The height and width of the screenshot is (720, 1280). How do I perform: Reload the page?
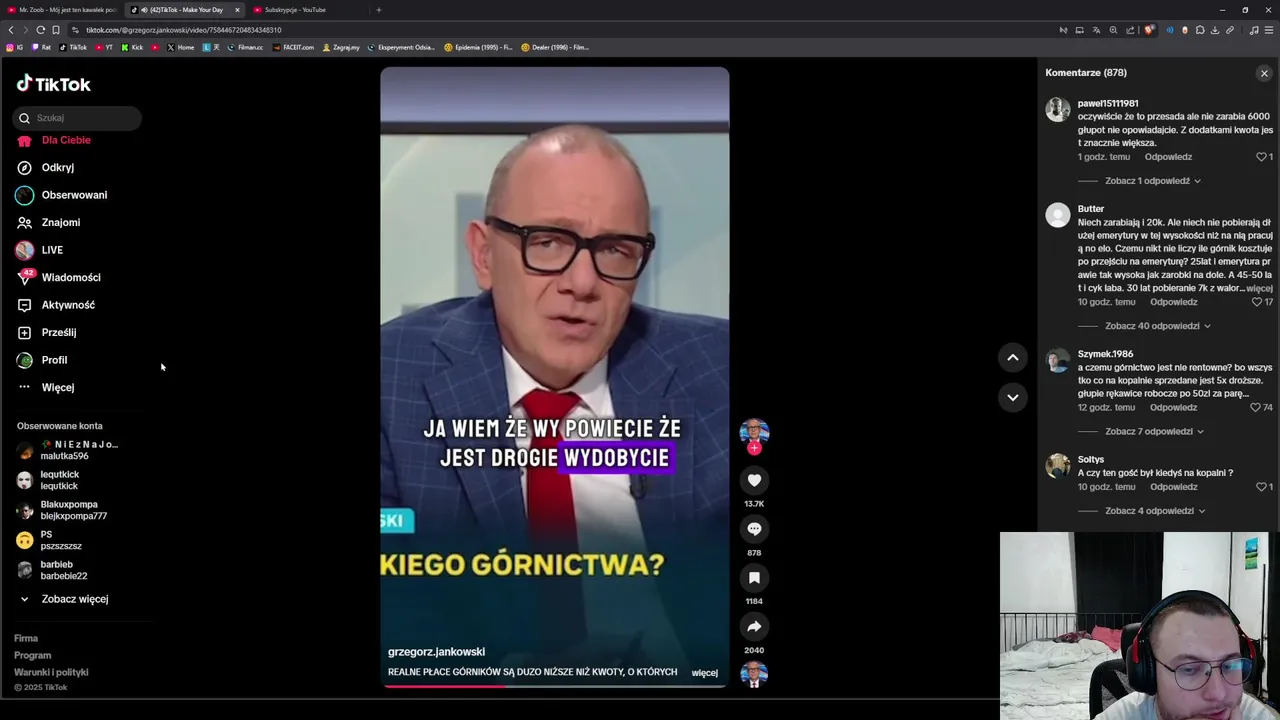(x=40, y=30)
